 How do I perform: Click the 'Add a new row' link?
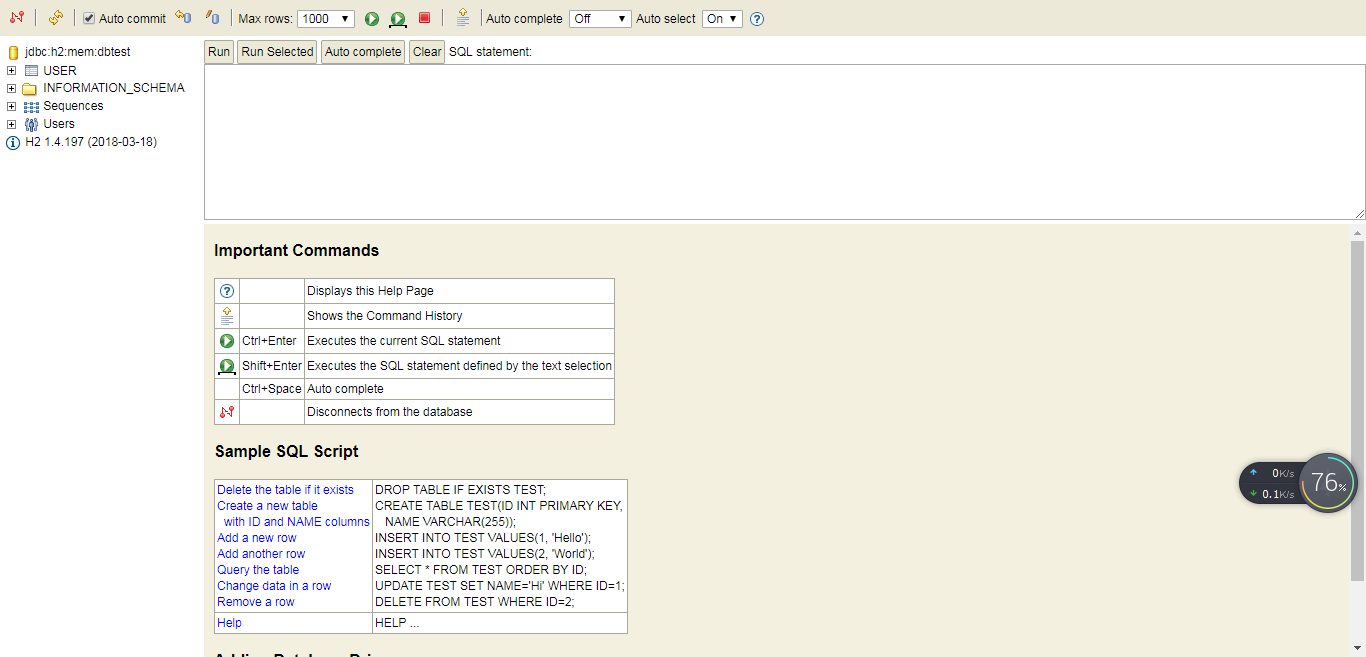(x=257, y=538)
